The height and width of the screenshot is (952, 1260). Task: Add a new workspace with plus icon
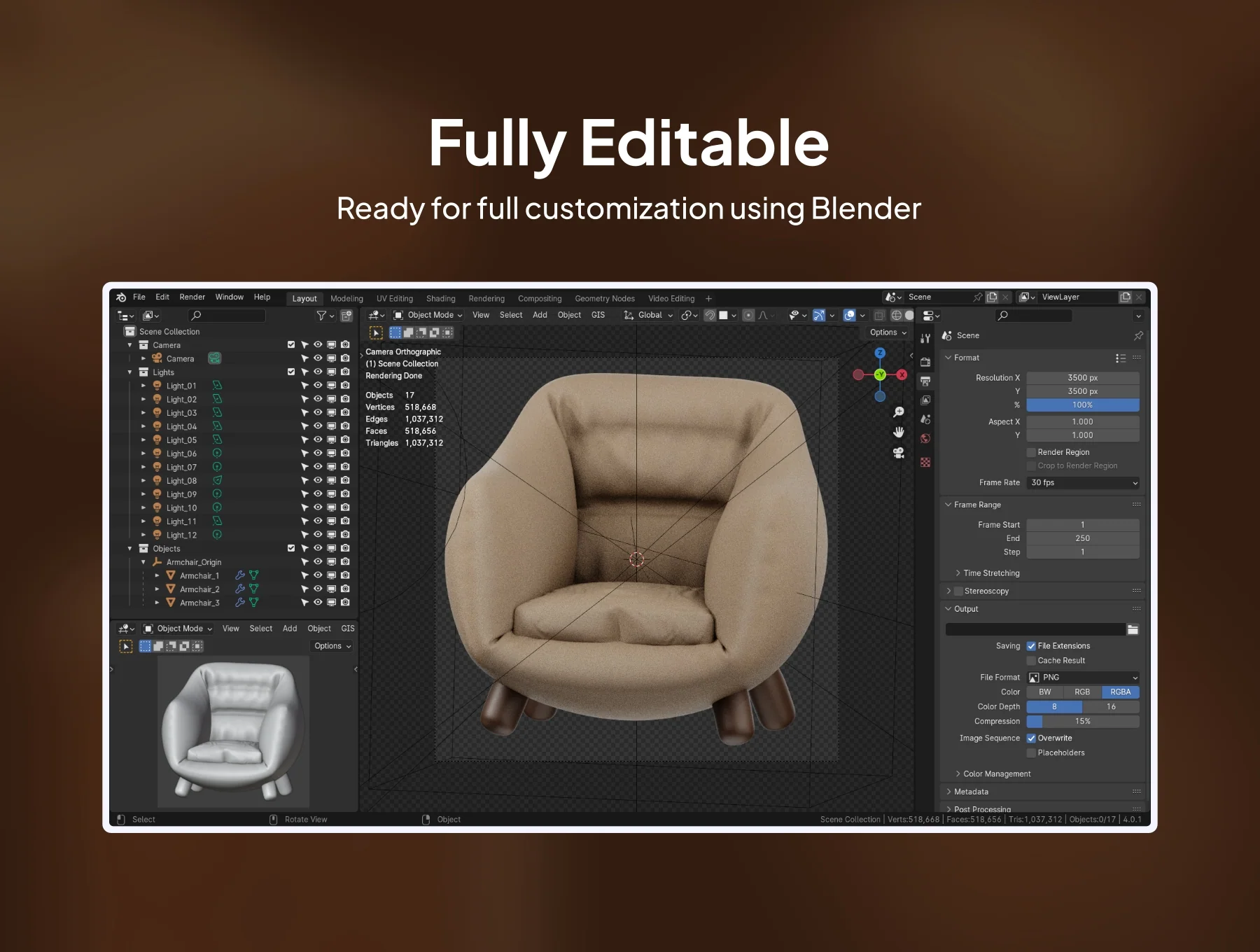tap(708, 299)
